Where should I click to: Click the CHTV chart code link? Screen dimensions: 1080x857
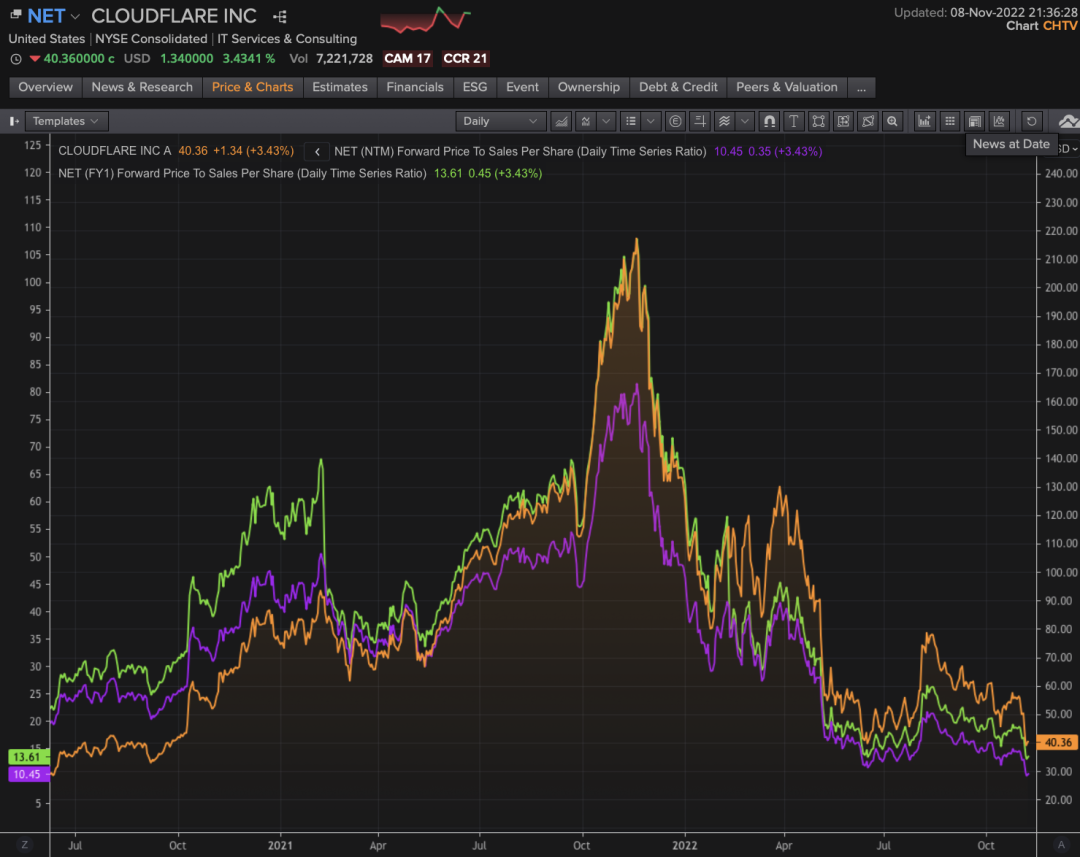coord(1060,26)
